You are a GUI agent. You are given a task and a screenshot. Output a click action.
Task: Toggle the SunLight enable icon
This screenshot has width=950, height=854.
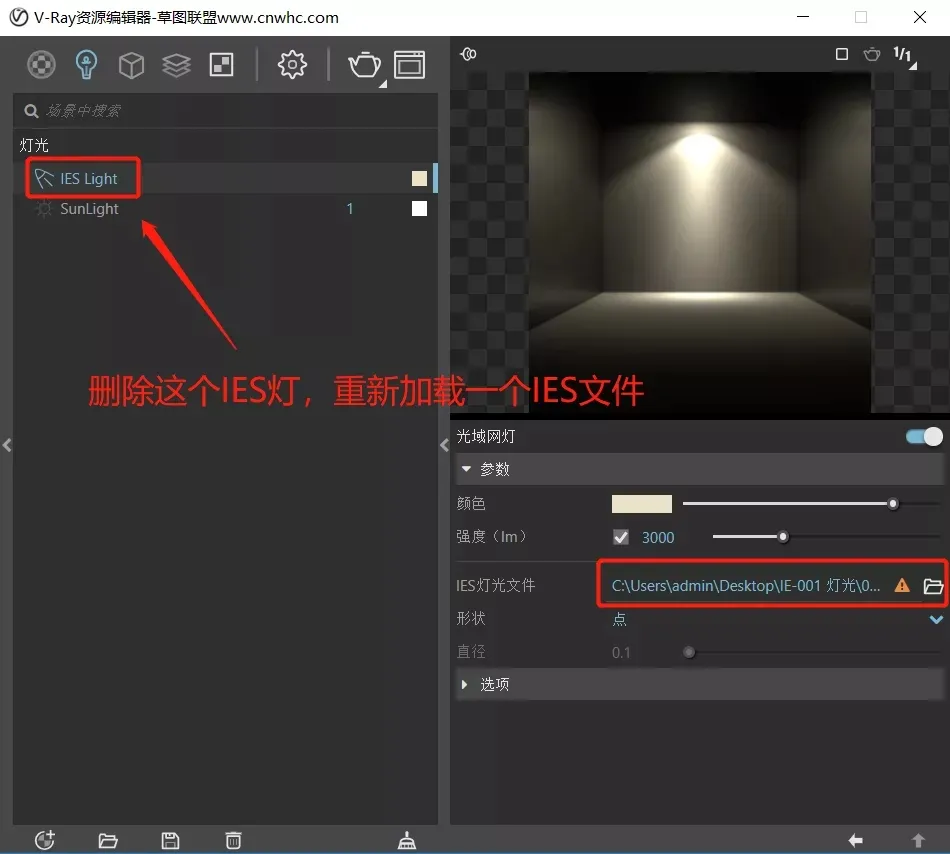(44, 209)
